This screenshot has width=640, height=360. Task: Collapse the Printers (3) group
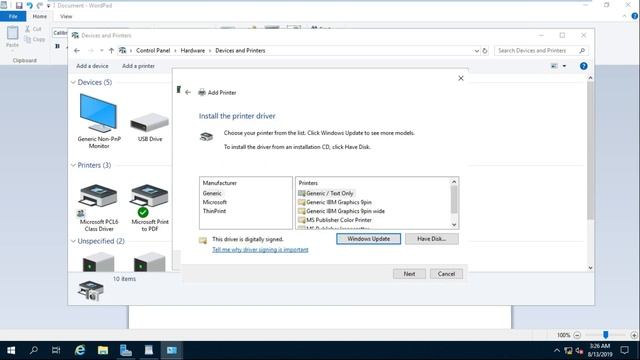point(73,165)
